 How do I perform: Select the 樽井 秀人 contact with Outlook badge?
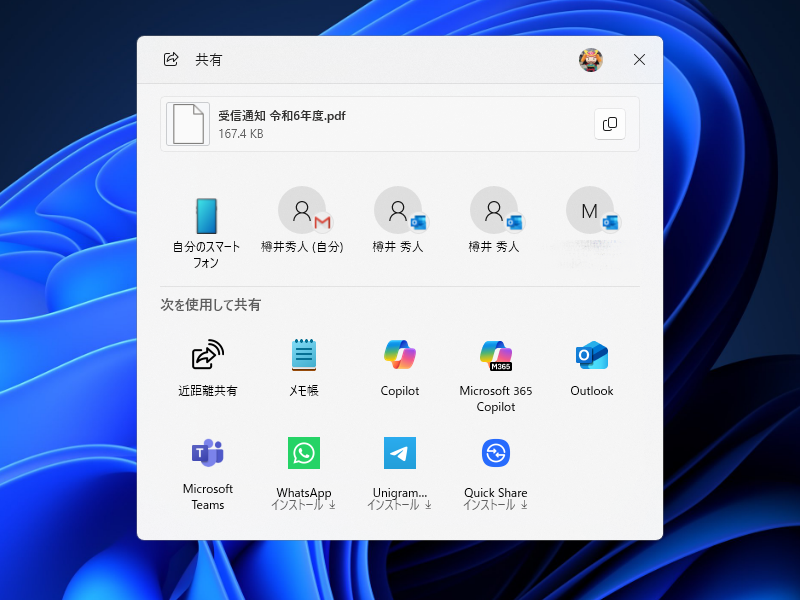click(x=399, y=210)
